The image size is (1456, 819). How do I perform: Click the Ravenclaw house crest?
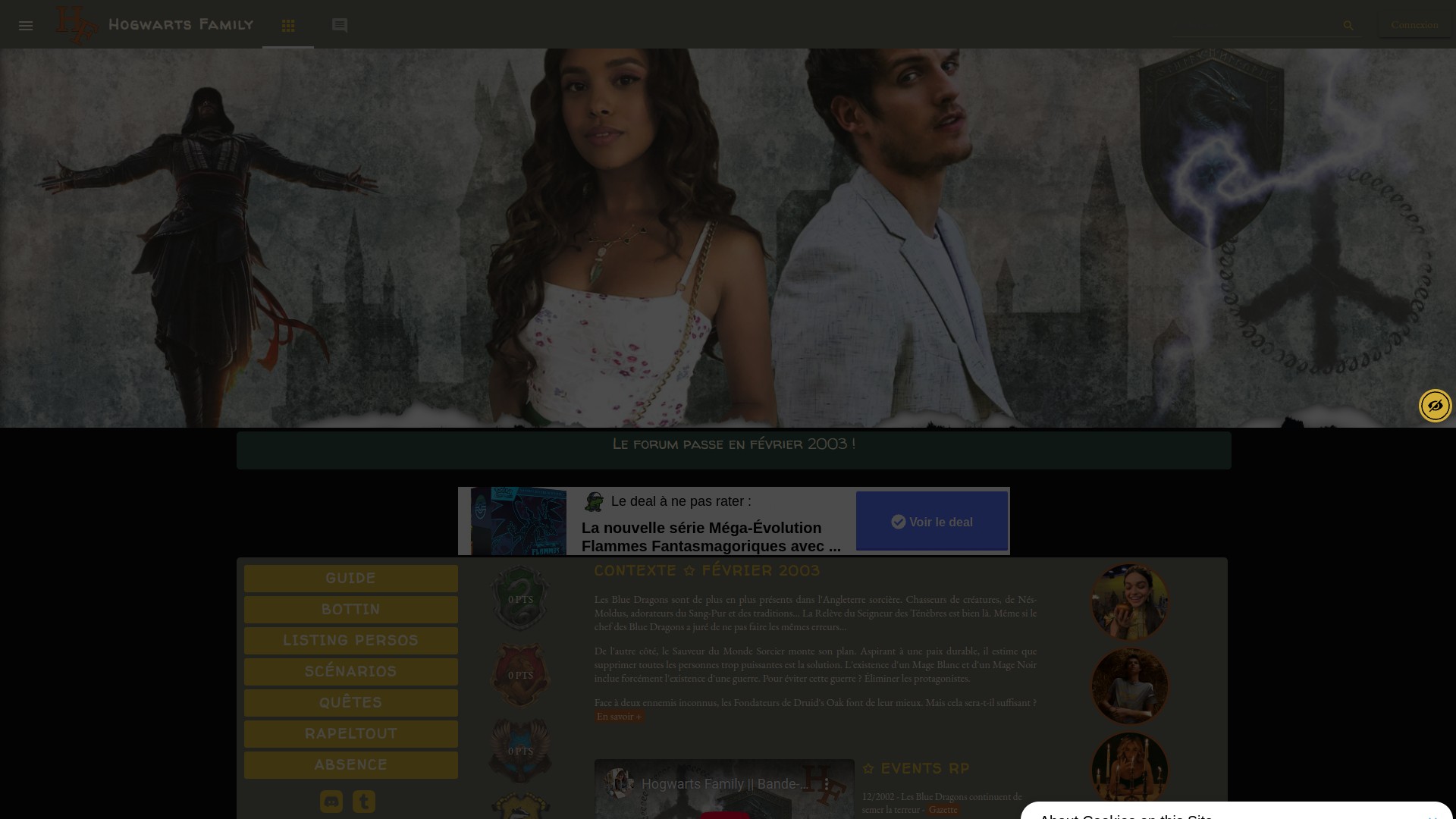point(520,751)
